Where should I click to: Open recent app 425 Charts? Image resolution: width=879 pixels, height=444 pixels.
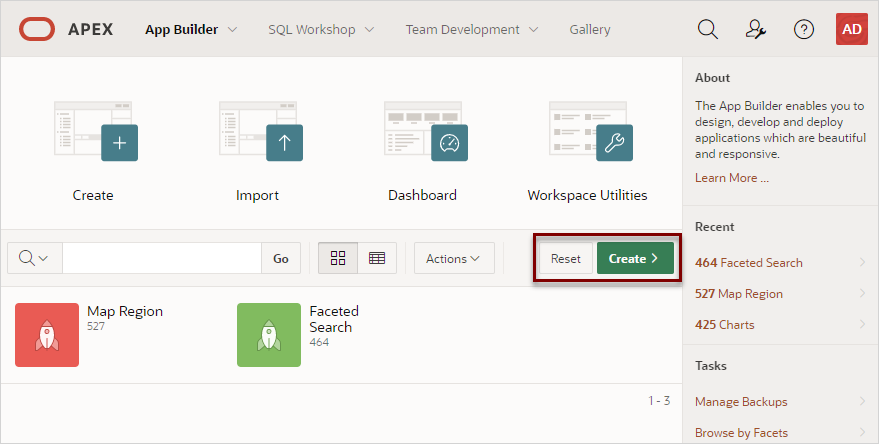click(x=725, y=325)
